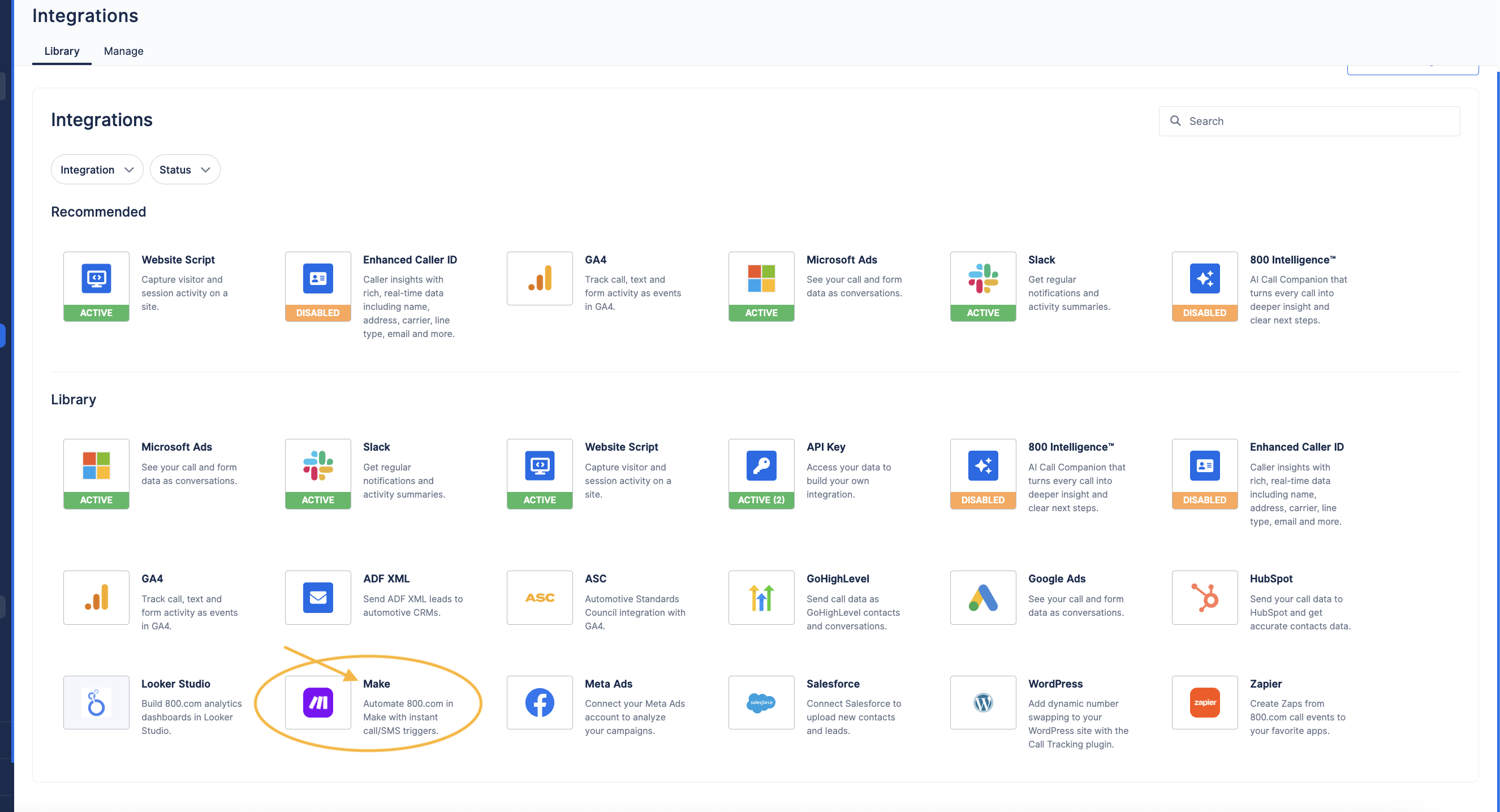Click the 'Recommended' section heading

pyautogui.click(x=98, y=212)
